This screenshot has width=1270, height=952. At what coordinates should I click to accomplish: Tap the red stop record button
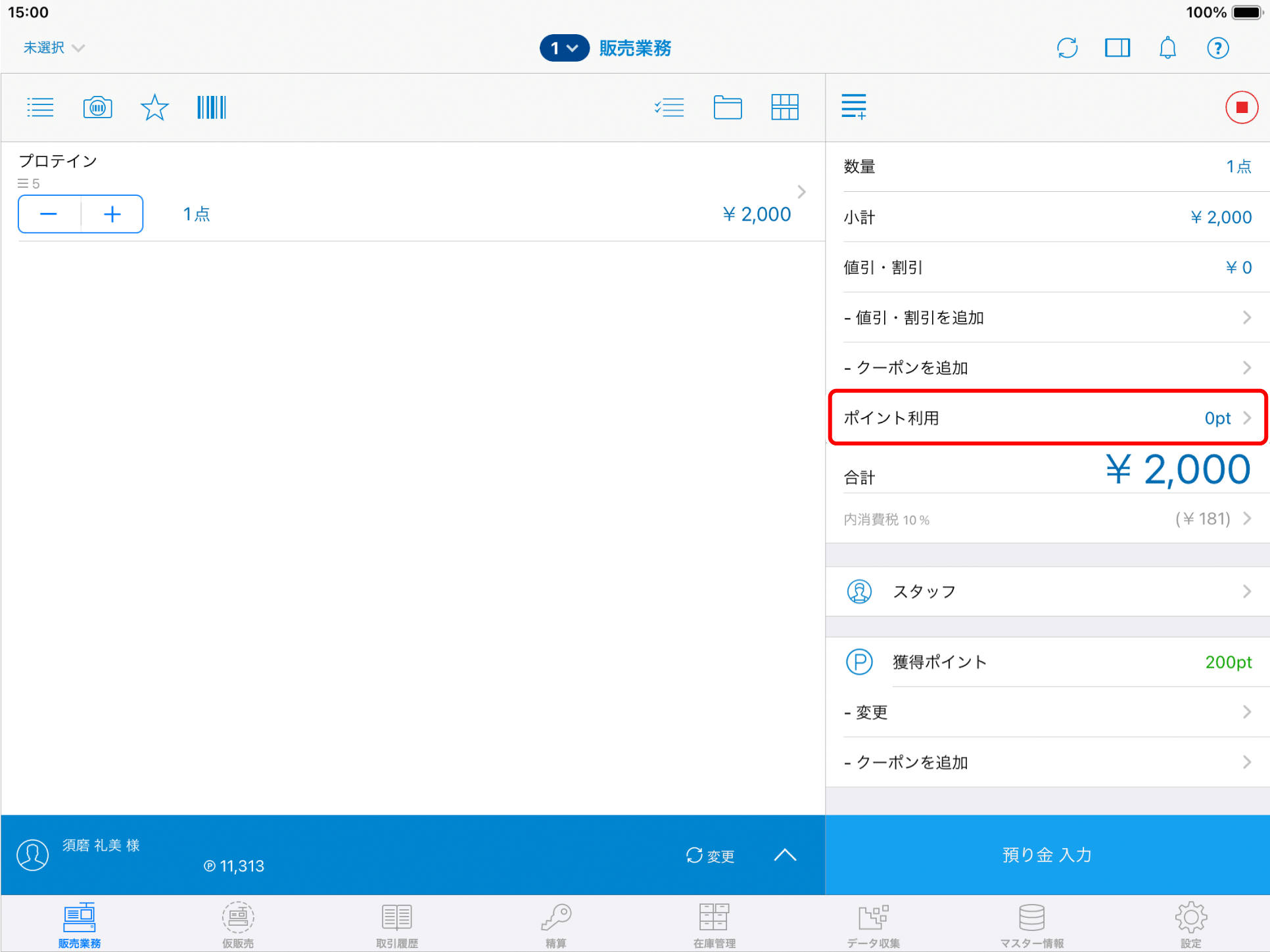1241,107
